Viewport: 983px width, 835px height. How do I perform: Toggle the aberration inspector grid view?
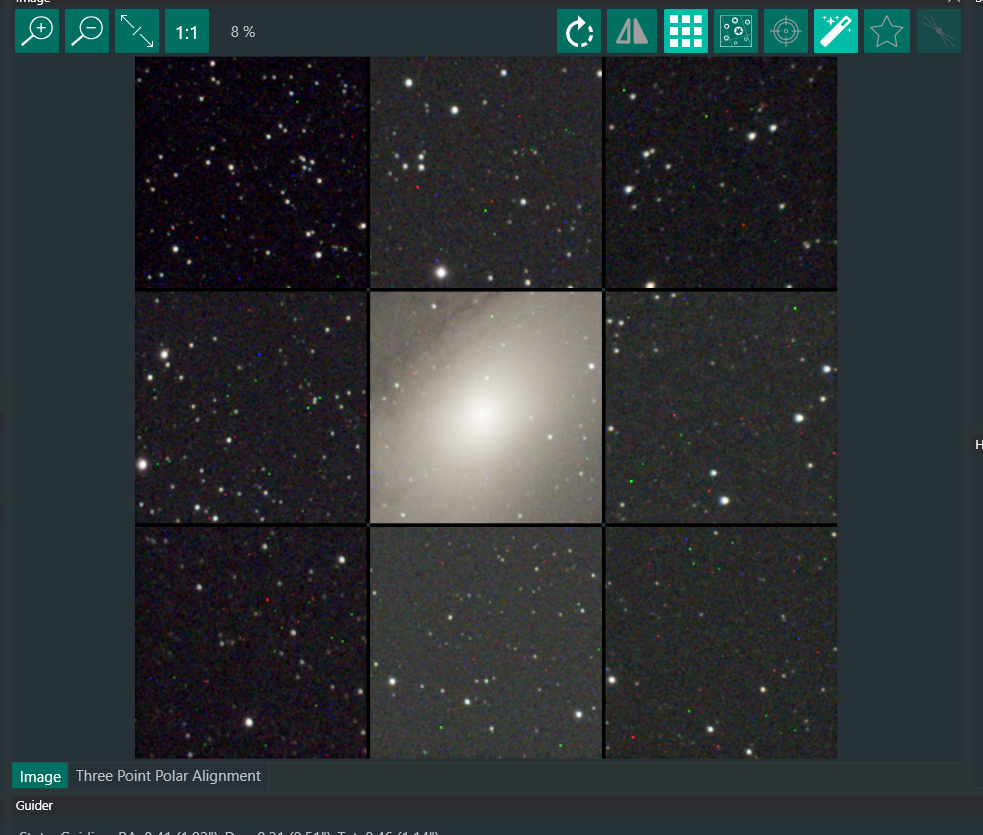[x=686, y=31]
